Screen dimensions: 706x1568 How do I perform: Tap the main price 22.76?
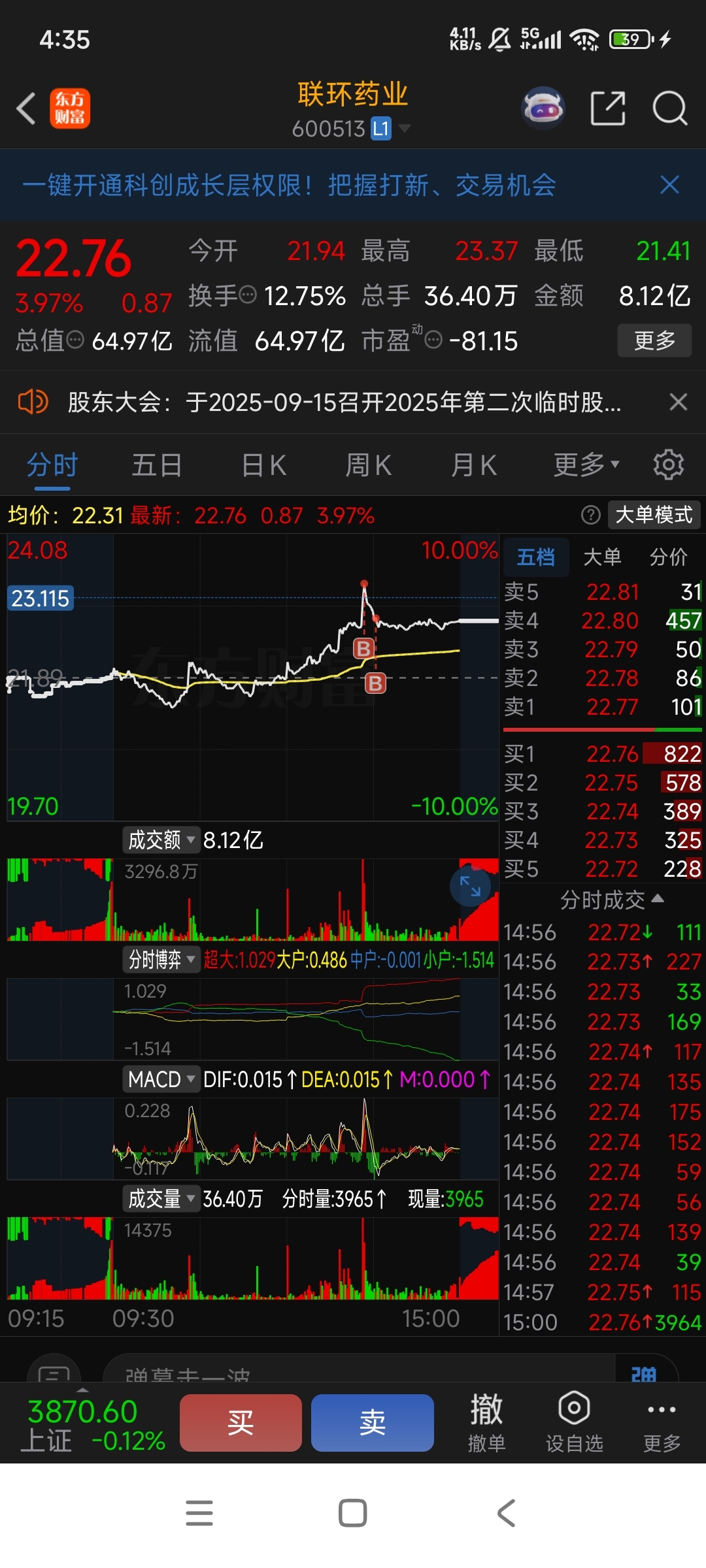[x=73, y=258]
